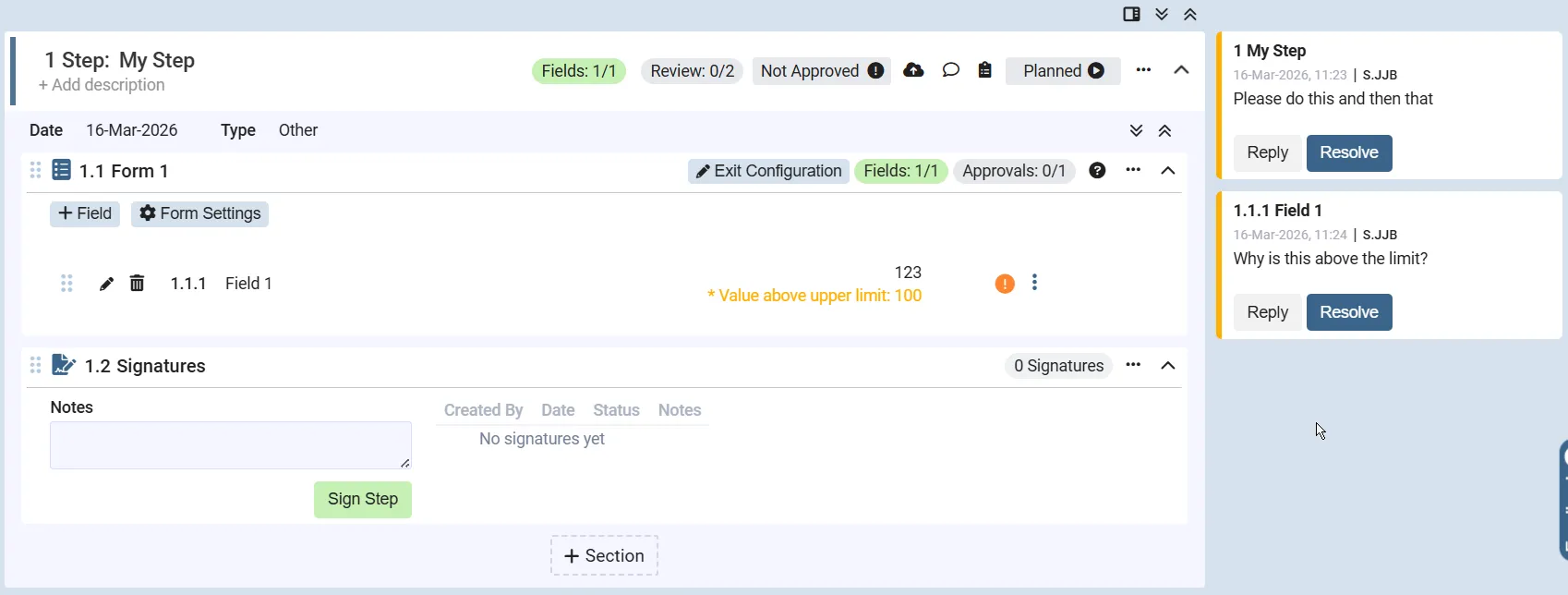This screenshot has height=595, width=1568.
Task: Open Field 1 vertical dots menu
Action: tap(1034, 283)
